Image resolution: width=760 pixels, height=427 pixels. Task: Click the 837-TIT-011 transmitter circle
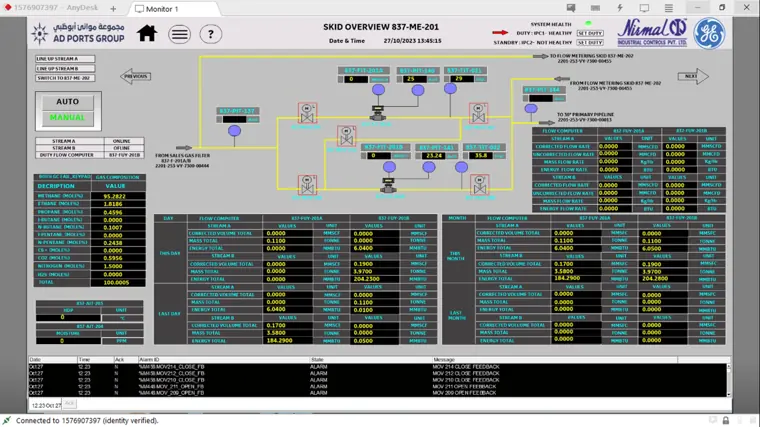pyautogui.click(x=450, y=88)
